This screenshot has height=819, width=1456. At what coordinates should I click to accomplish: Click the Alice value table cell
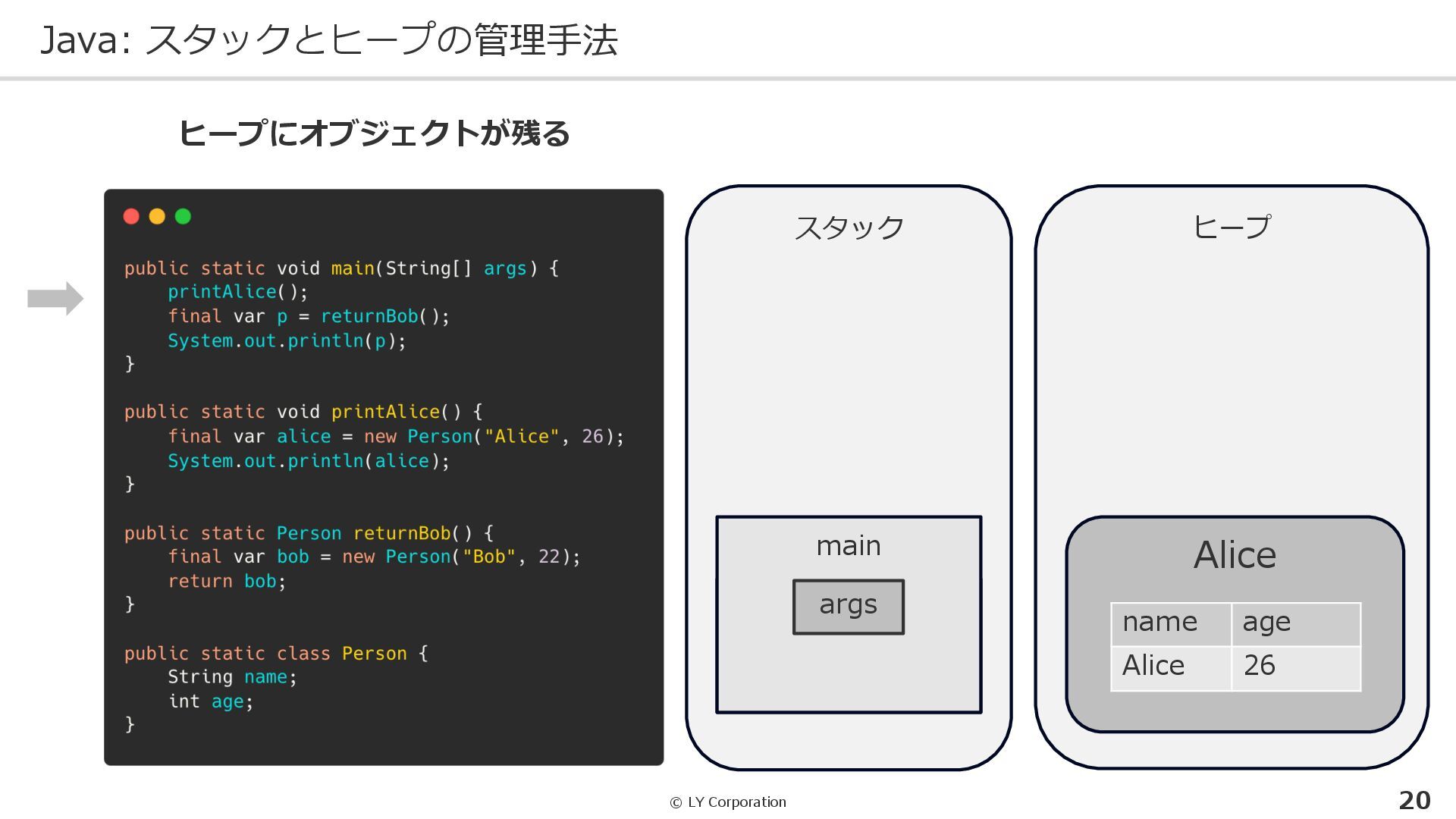click(1170, 667)
